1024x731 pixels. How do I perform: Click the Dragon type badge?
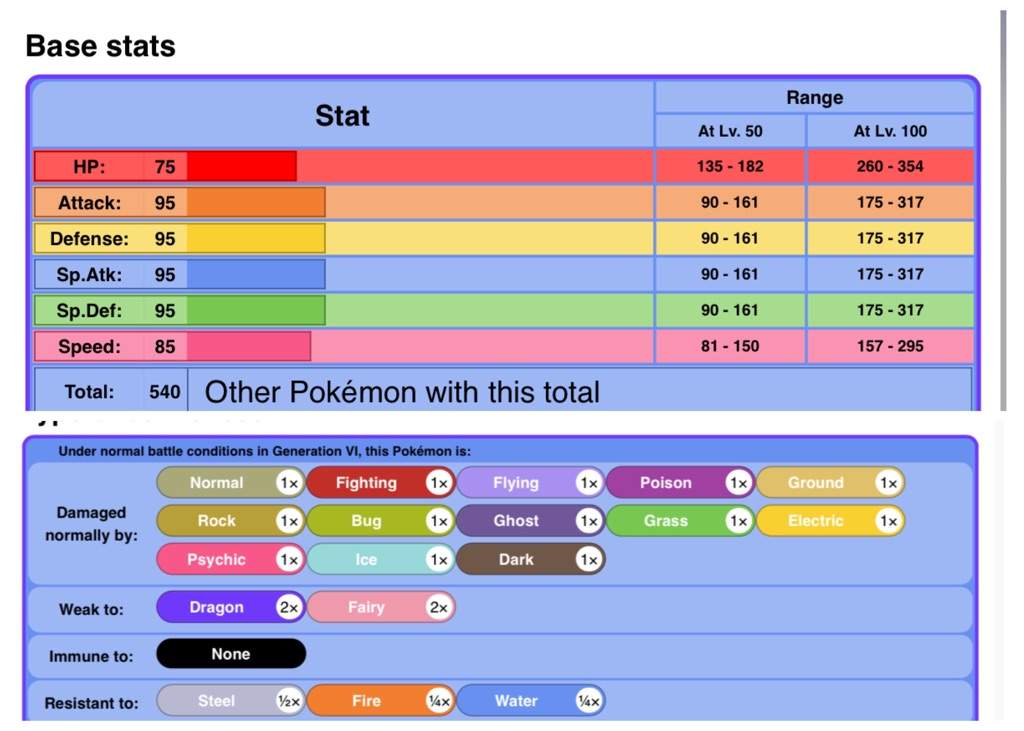click(x=217, y=607)
